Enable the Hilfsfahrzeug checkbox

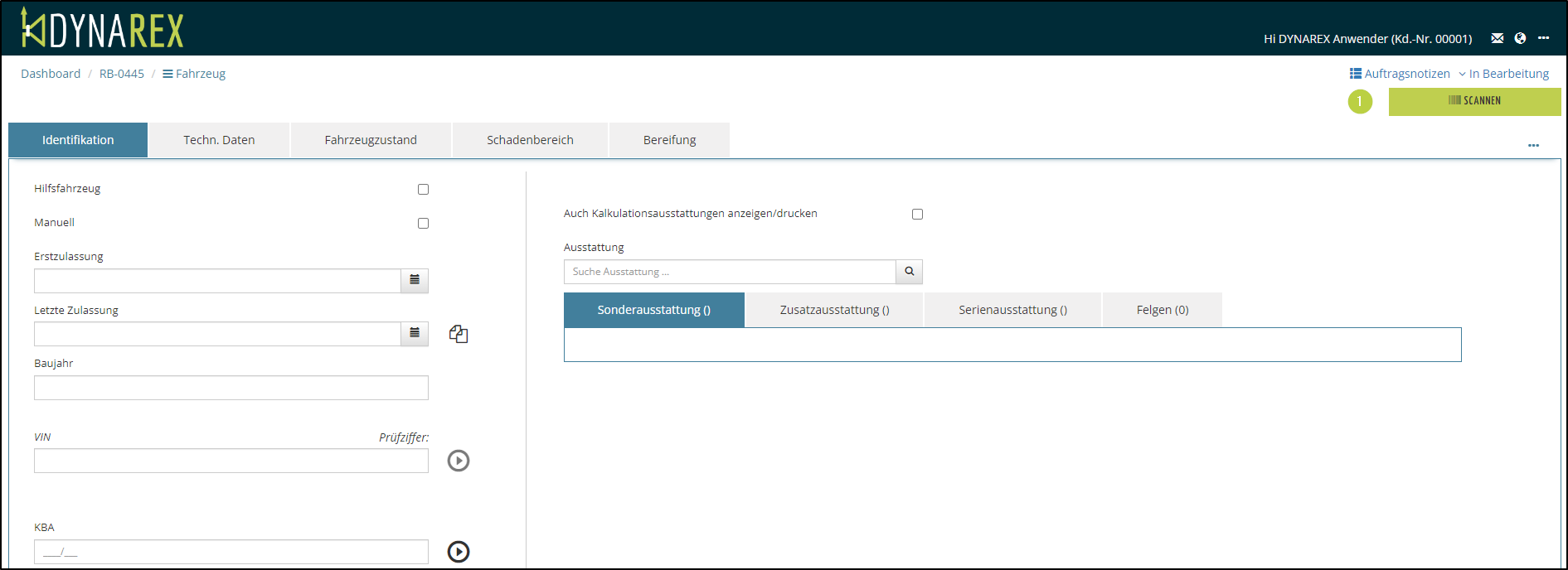tap(423, 190)
